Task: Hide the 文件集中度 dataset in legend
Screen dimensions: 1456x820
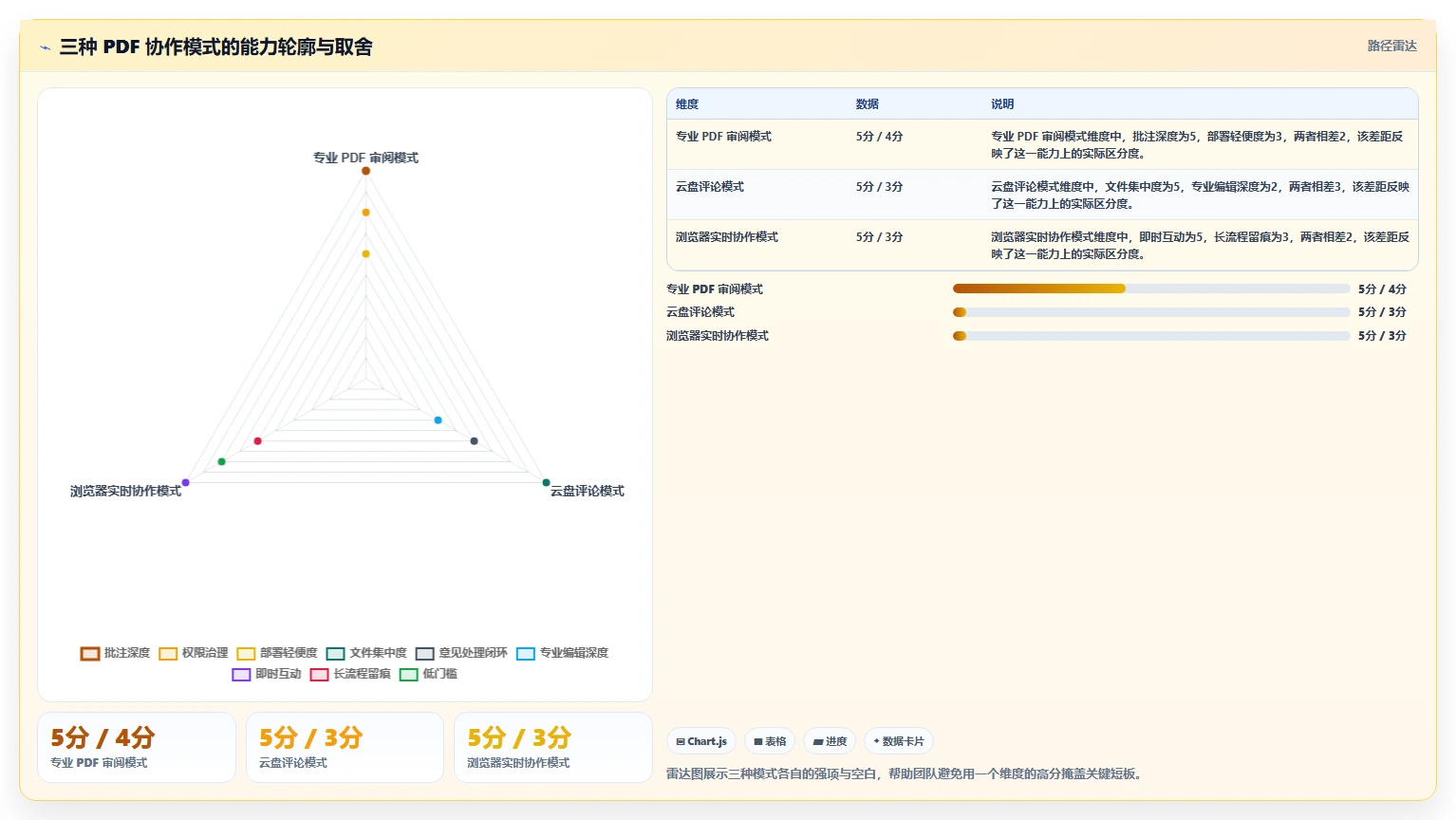Action: coord(366,653)
